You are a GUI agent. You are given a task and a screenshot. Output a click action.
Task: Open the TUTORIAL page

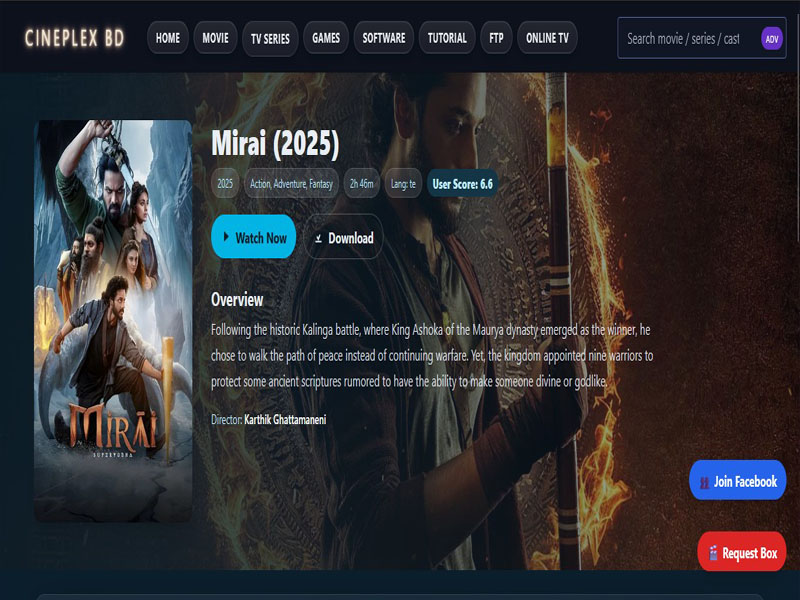(x=447, y=38)
